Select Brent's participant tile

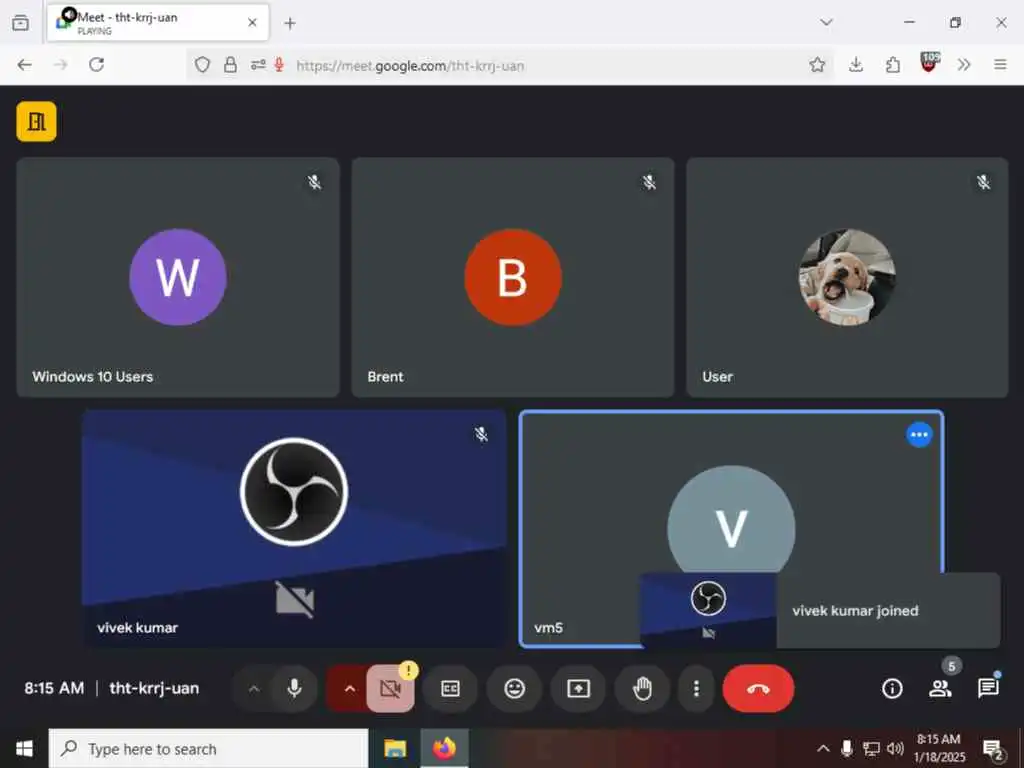tap(513, 277)
